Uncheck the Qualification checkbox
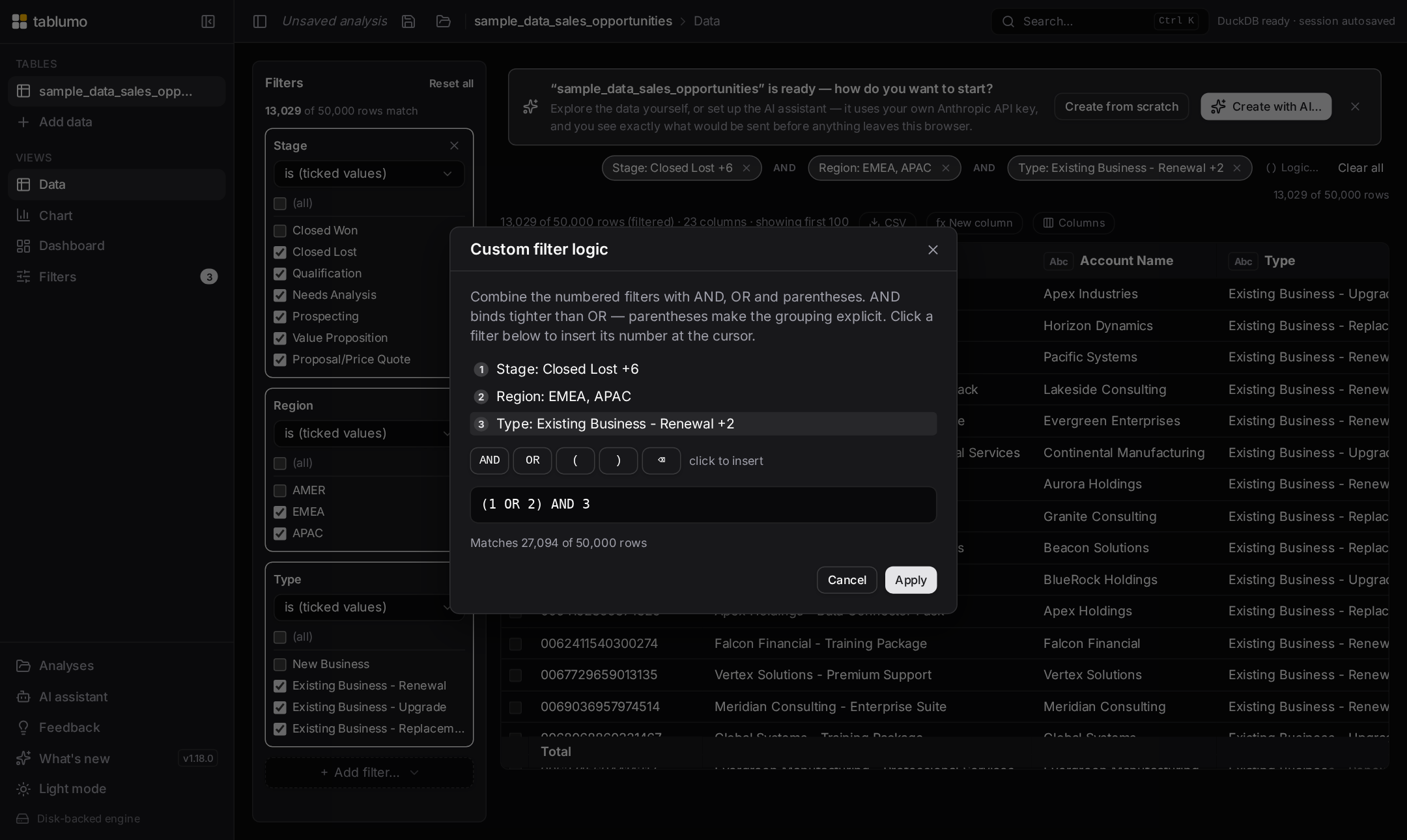This screenshot has width=1407, height=840. tap(280, 273)
